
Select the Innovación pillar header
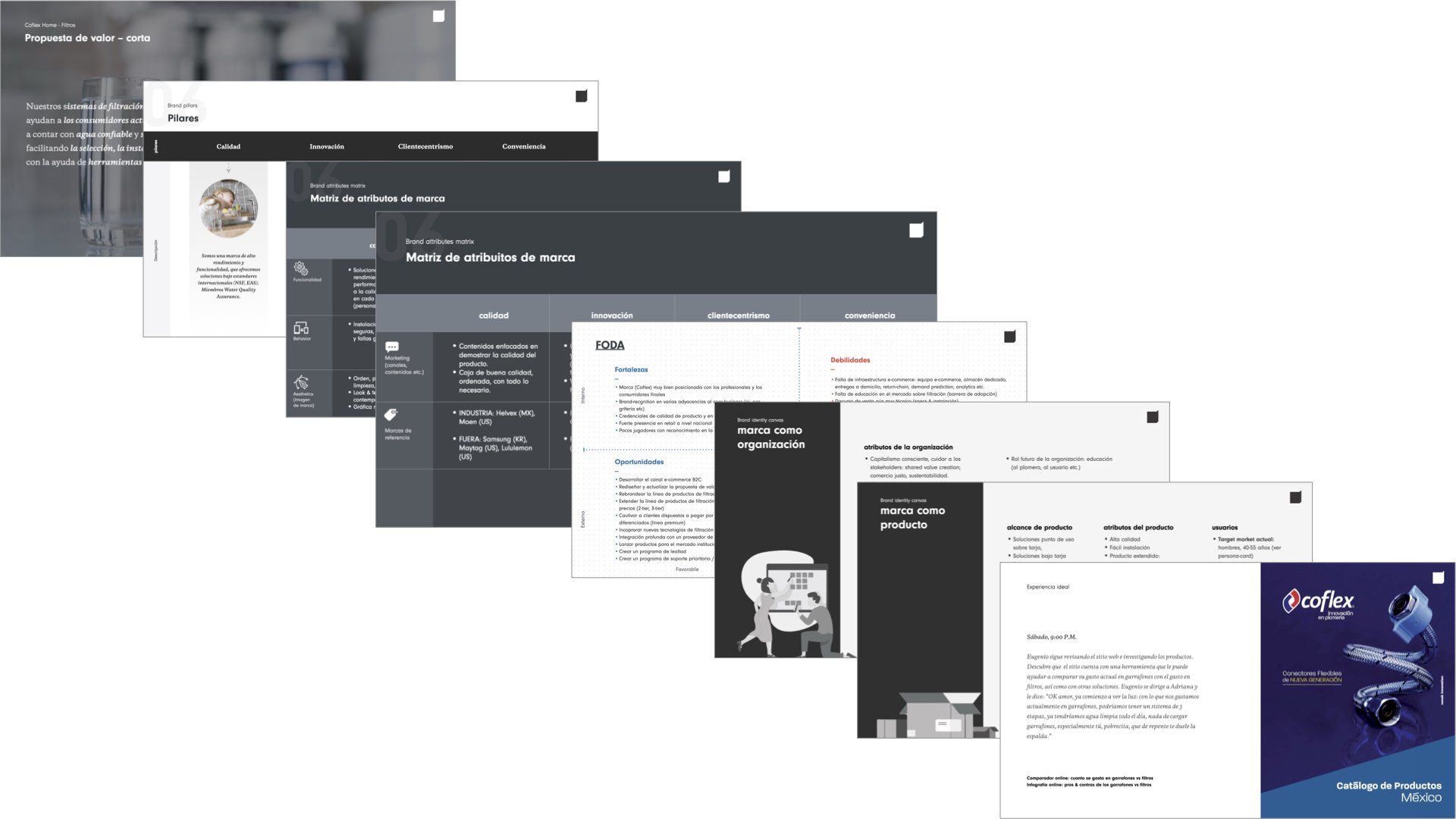coord(327,146)
